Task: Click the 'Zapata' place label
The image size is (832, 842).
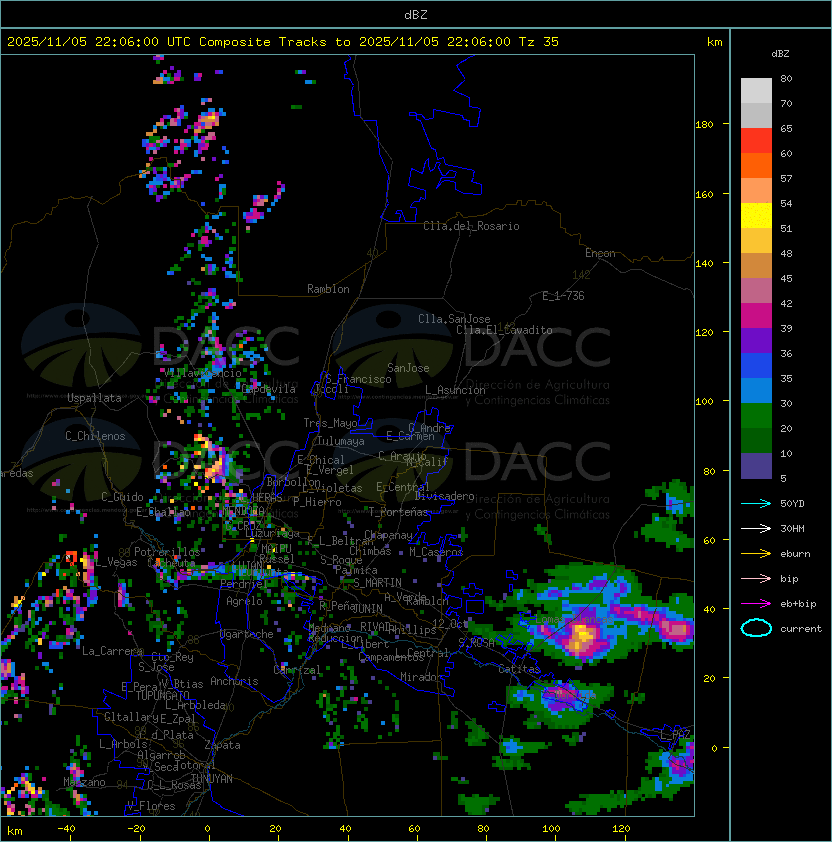Action: coord(222,745)
